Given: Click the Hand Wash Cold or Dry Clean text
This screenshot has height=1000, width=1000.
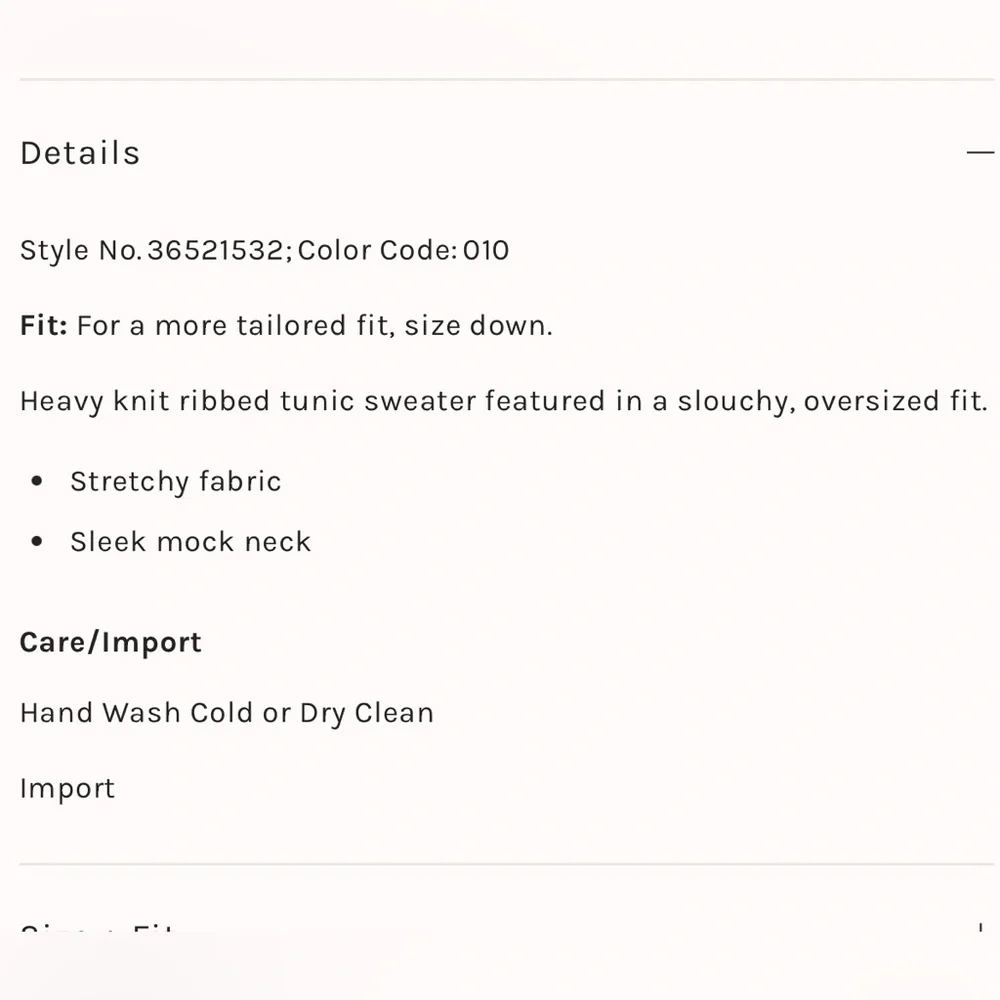Looking at the screenshot, I should 227,713.
